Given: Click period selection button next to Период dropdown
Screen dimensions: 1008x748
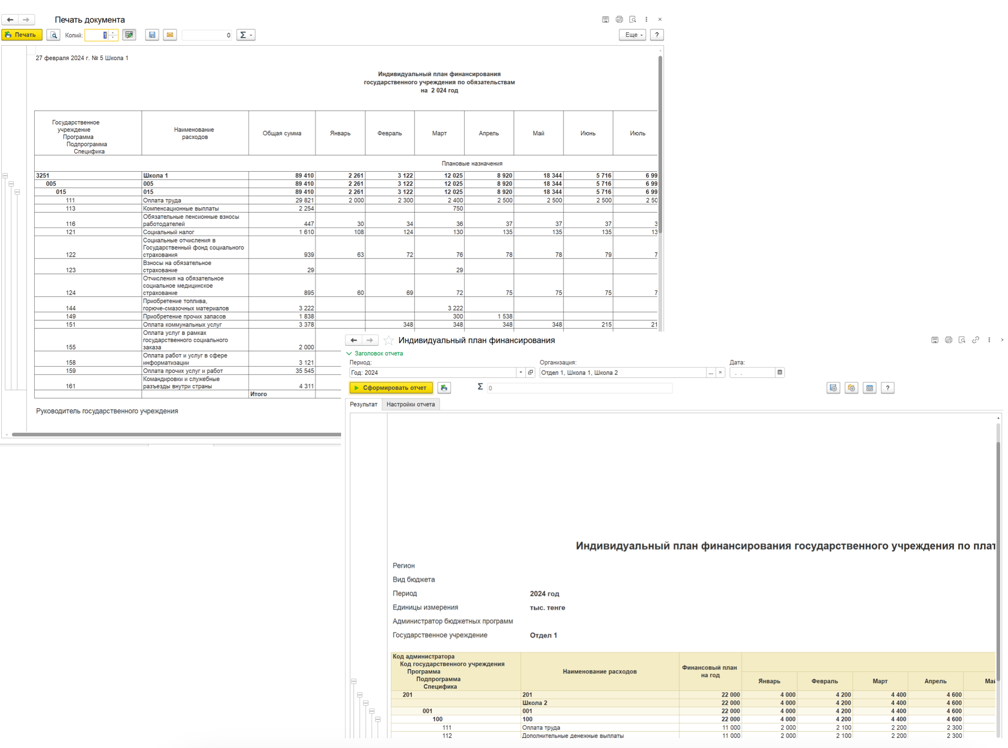Looking at the screenshot, I should pyautogui.click(x=530, y=373).
